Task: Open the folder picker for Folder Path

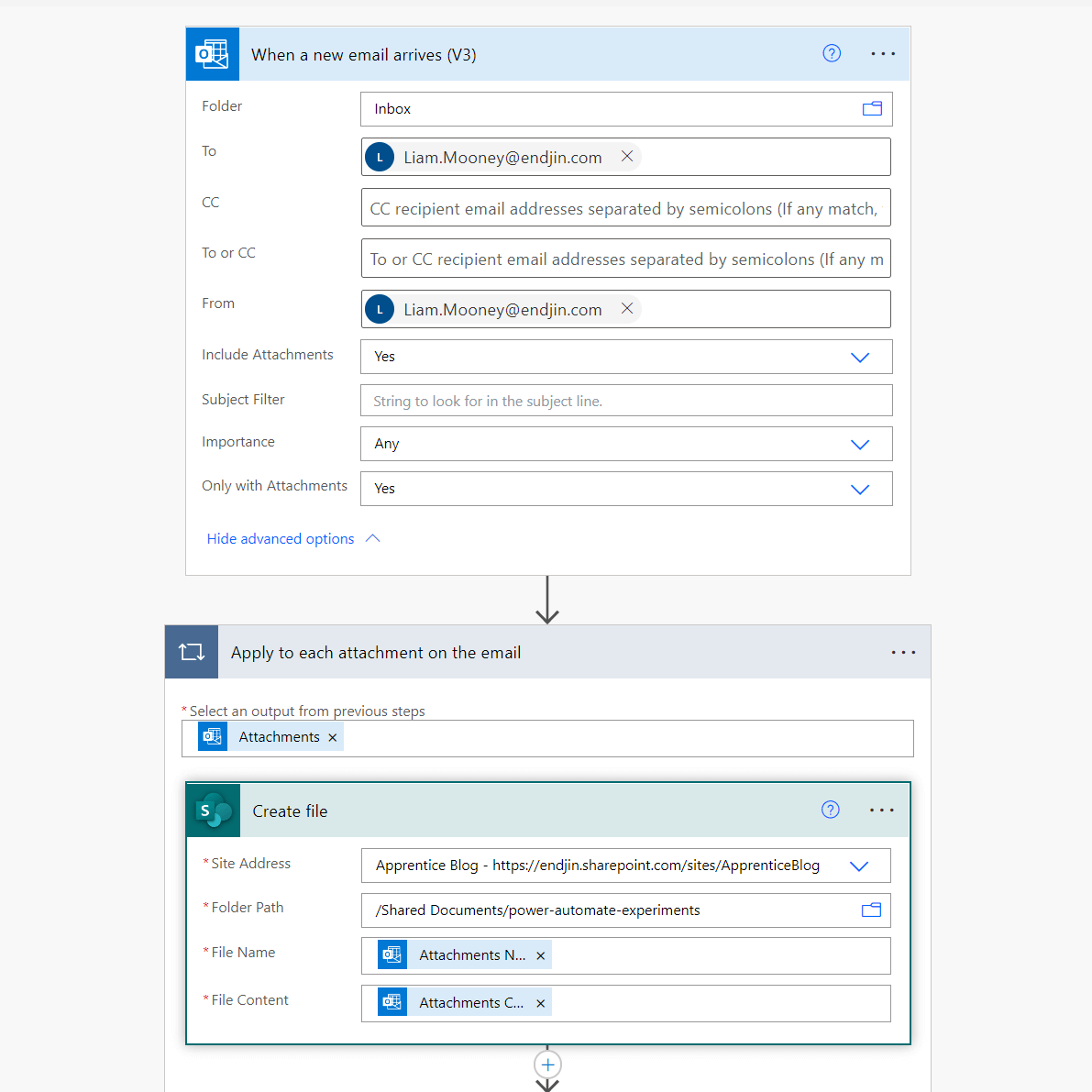Action: pos(871,910)
